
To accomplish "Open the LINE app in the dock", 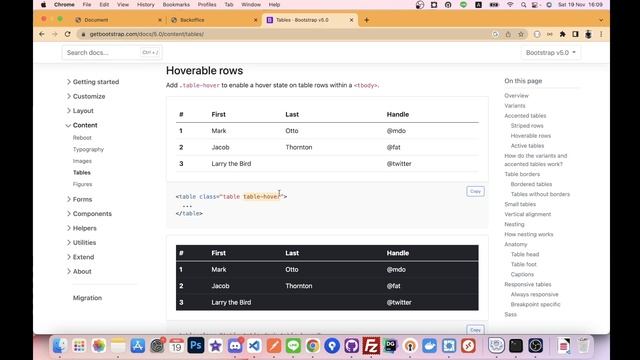I will (x=293, y=346).
